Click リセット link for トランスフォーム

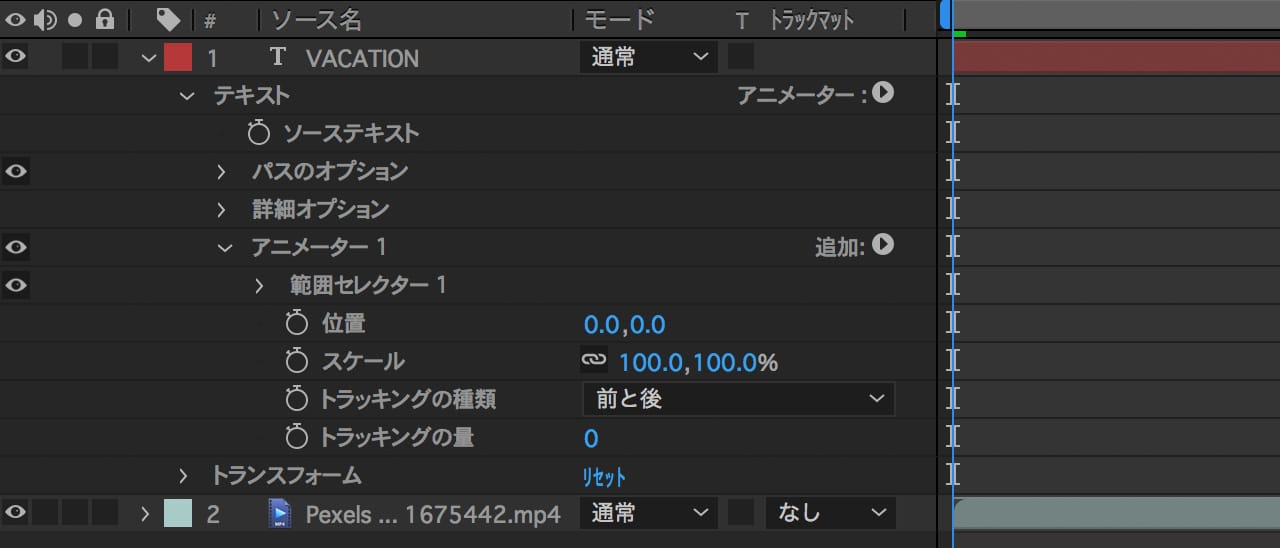604,477
